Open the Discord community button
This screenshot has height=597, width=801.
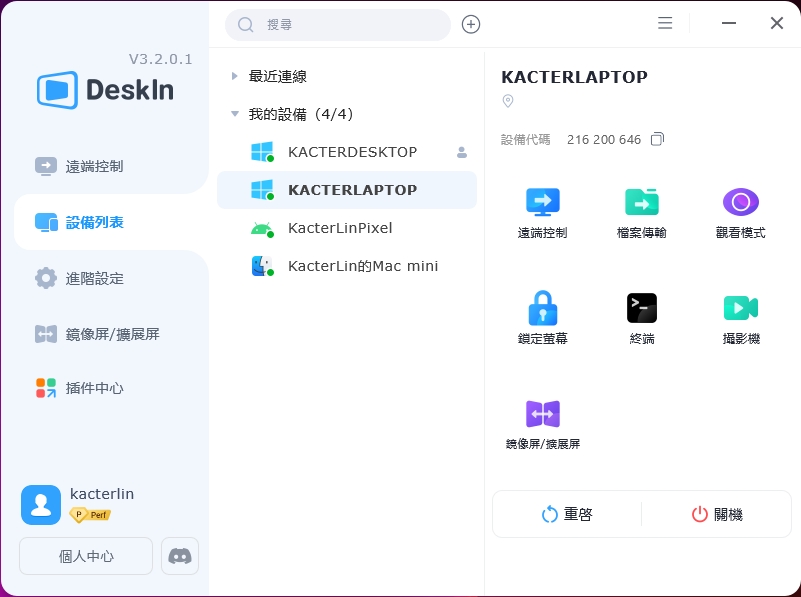click(x=180, y=556)
